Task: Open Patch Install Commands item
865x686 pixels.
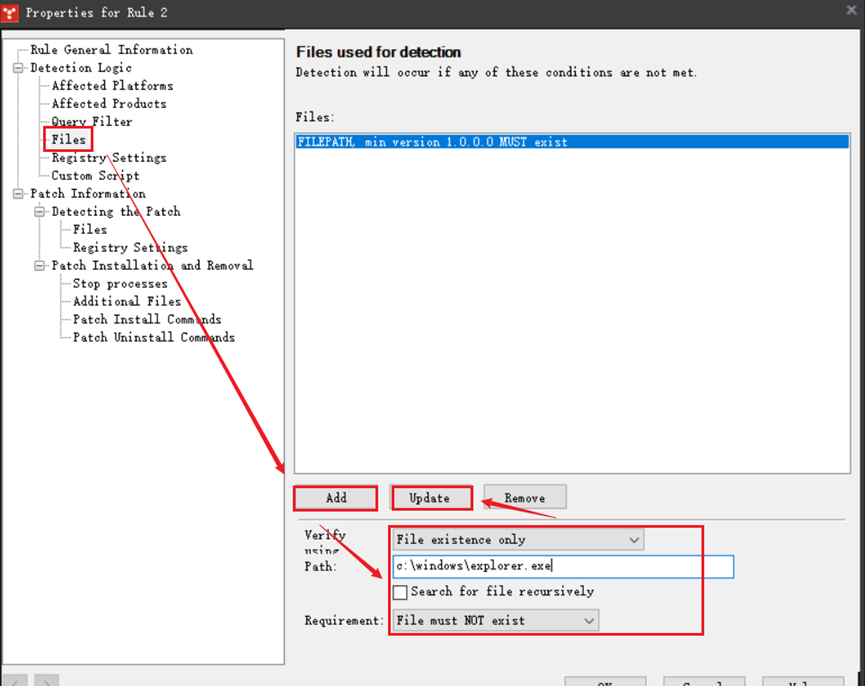Action: (x=147, y=320)
